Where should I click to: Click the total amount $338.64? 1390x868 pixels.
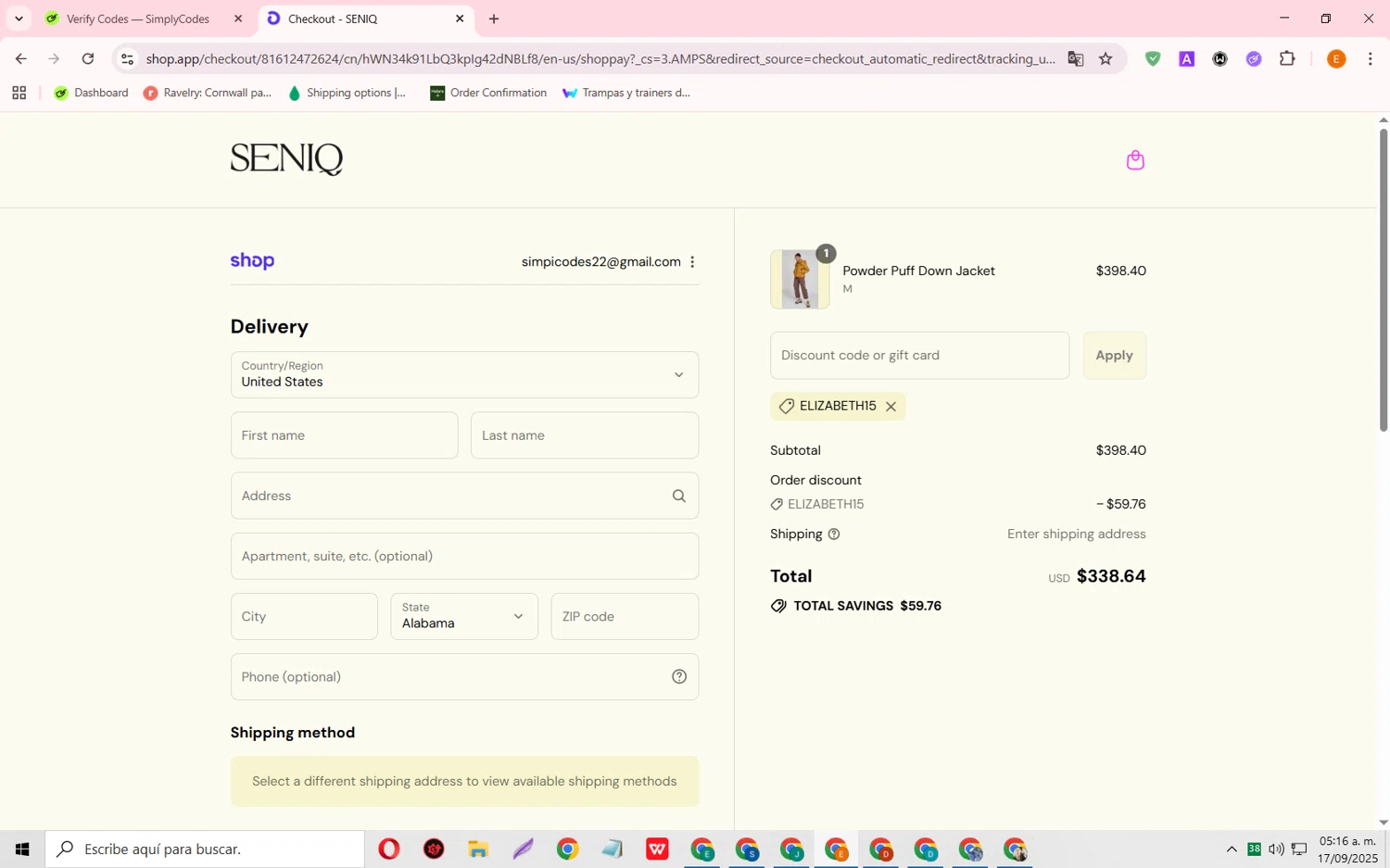click(1111, 576)
